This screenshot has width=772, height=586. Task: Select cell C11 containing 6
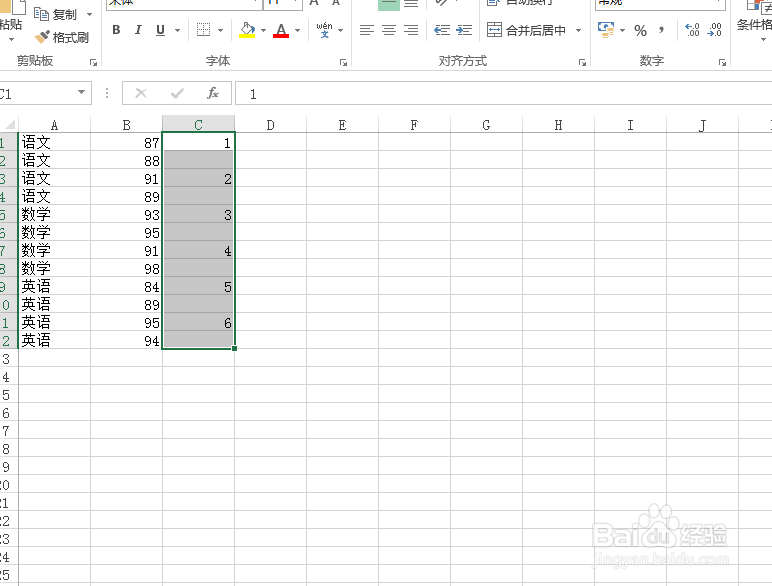point(198,323)
